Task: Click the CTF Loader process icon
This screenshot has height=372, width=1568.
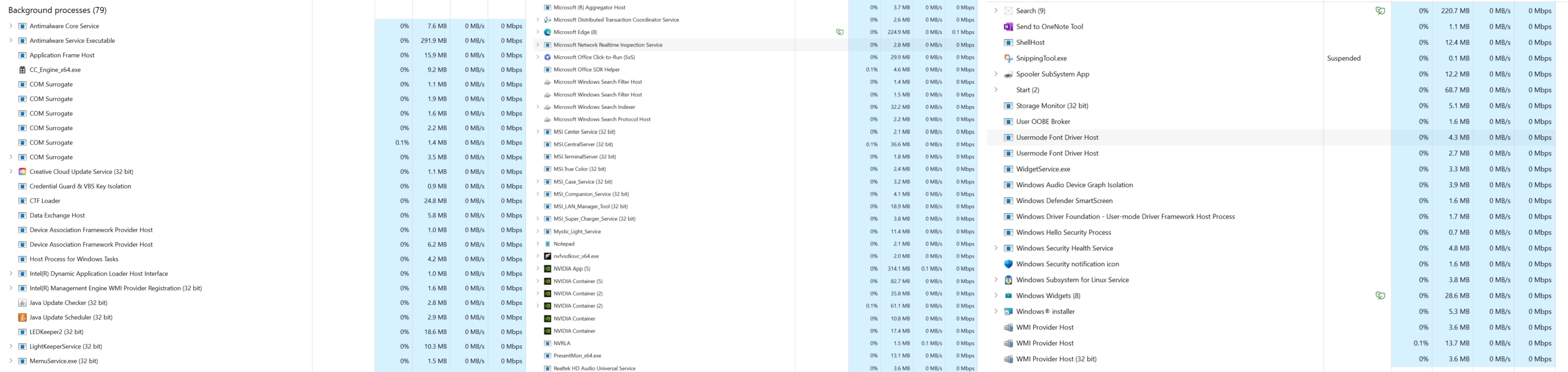Action: (22, 201)
